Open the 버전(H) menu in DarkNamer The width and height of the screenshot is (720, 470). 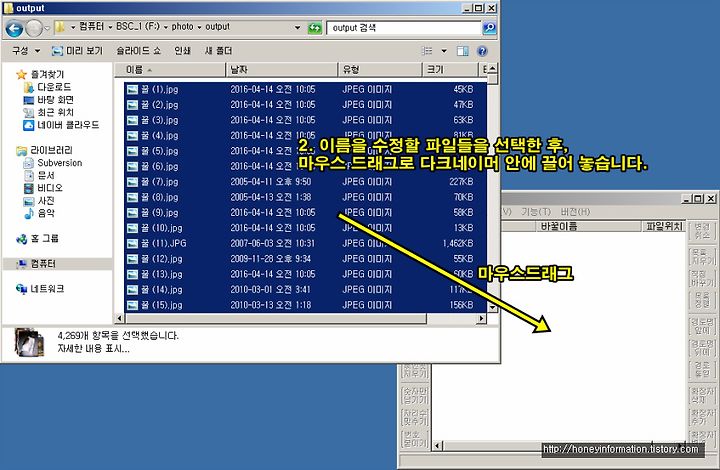575,212
